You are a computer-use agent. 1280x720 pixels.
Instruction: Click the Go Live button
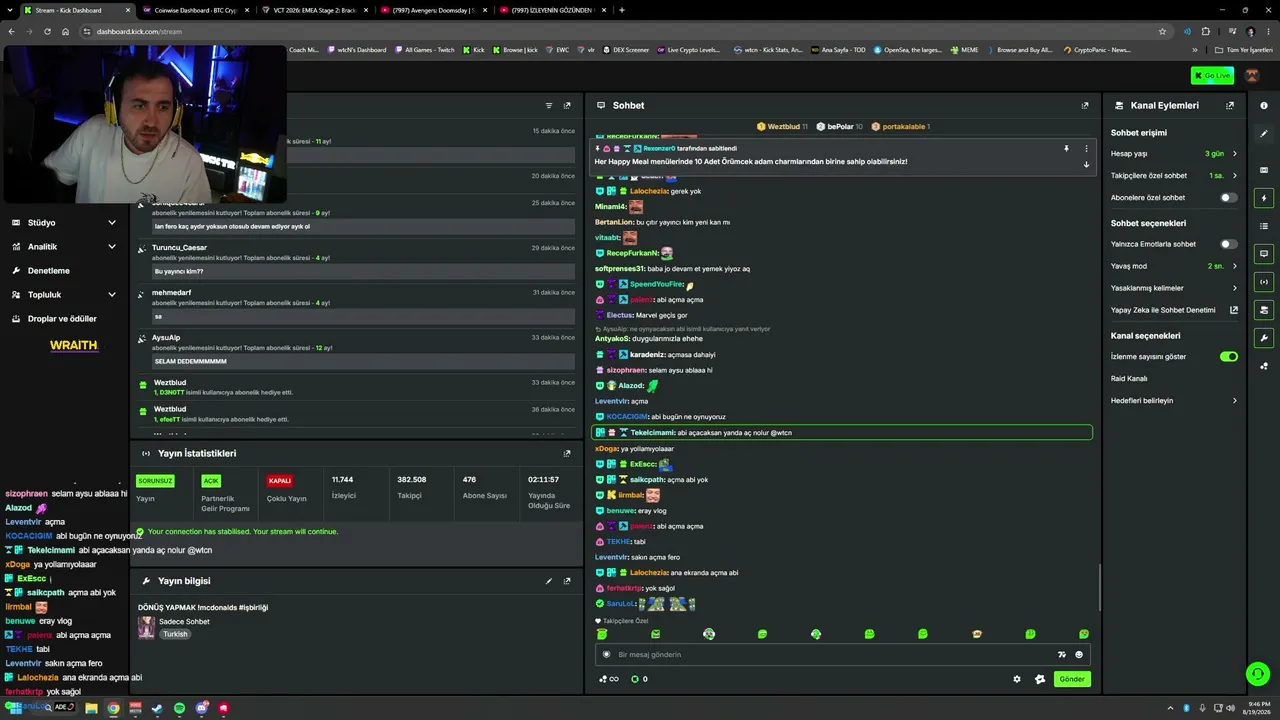tap(1212, 75)
